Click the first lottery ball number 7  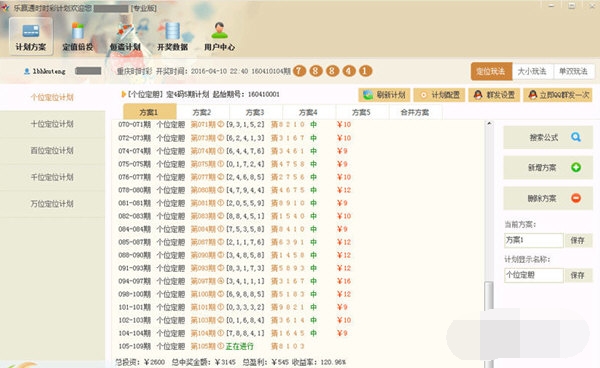pyautogui.click(x=299, y=71)
